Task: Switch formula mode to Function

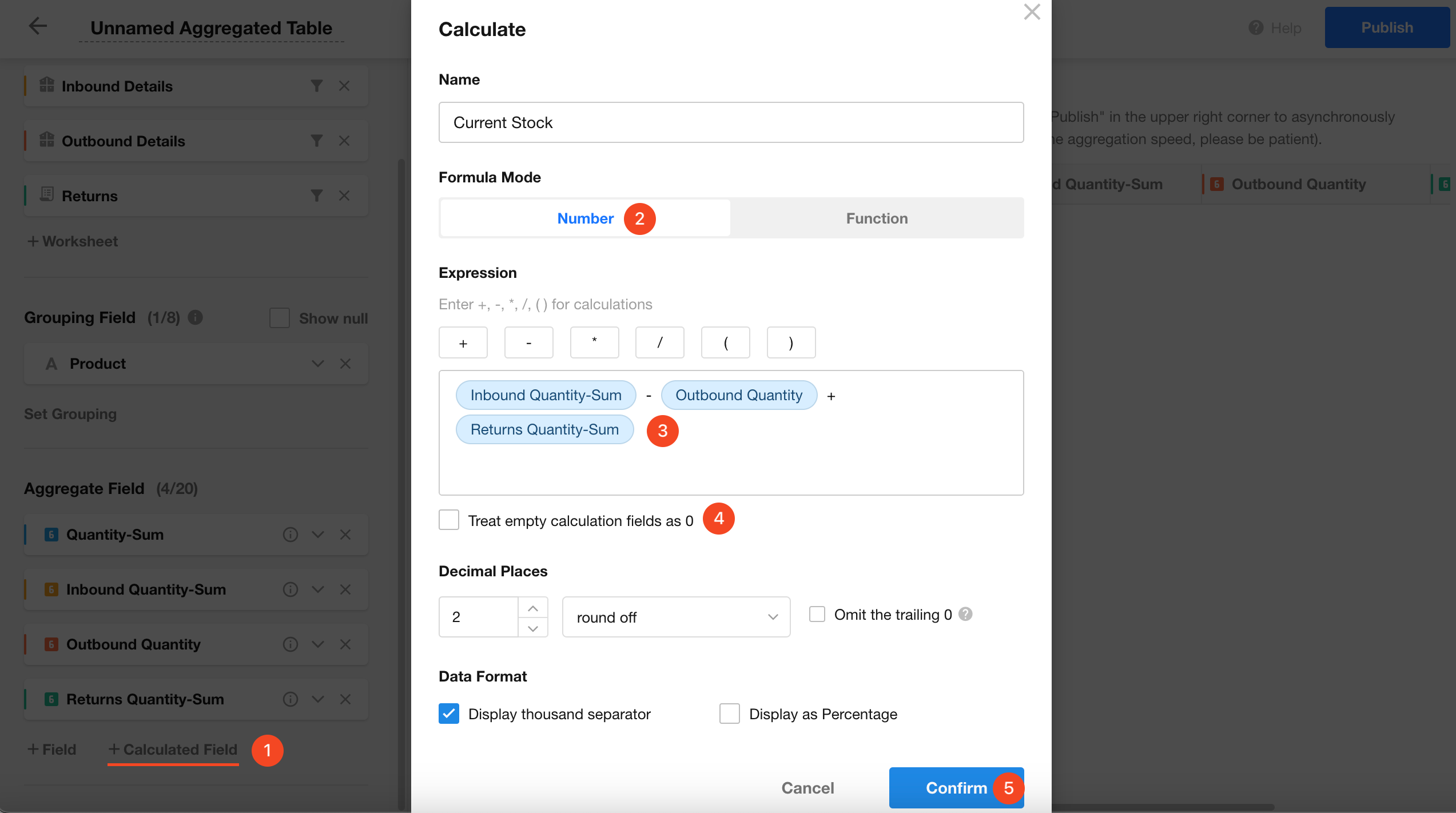Action: [x=877, y=218]
